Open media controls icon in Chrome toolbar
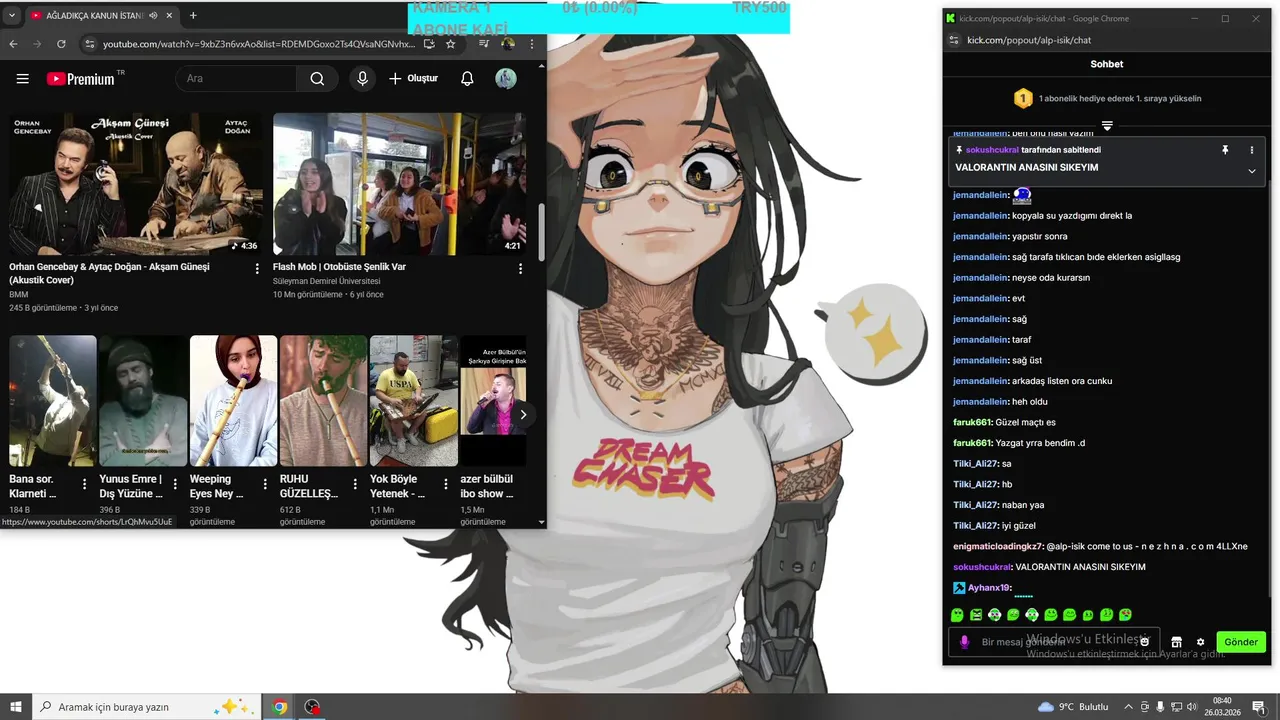This screenshot has height=720, width=1280. [484, 44]
